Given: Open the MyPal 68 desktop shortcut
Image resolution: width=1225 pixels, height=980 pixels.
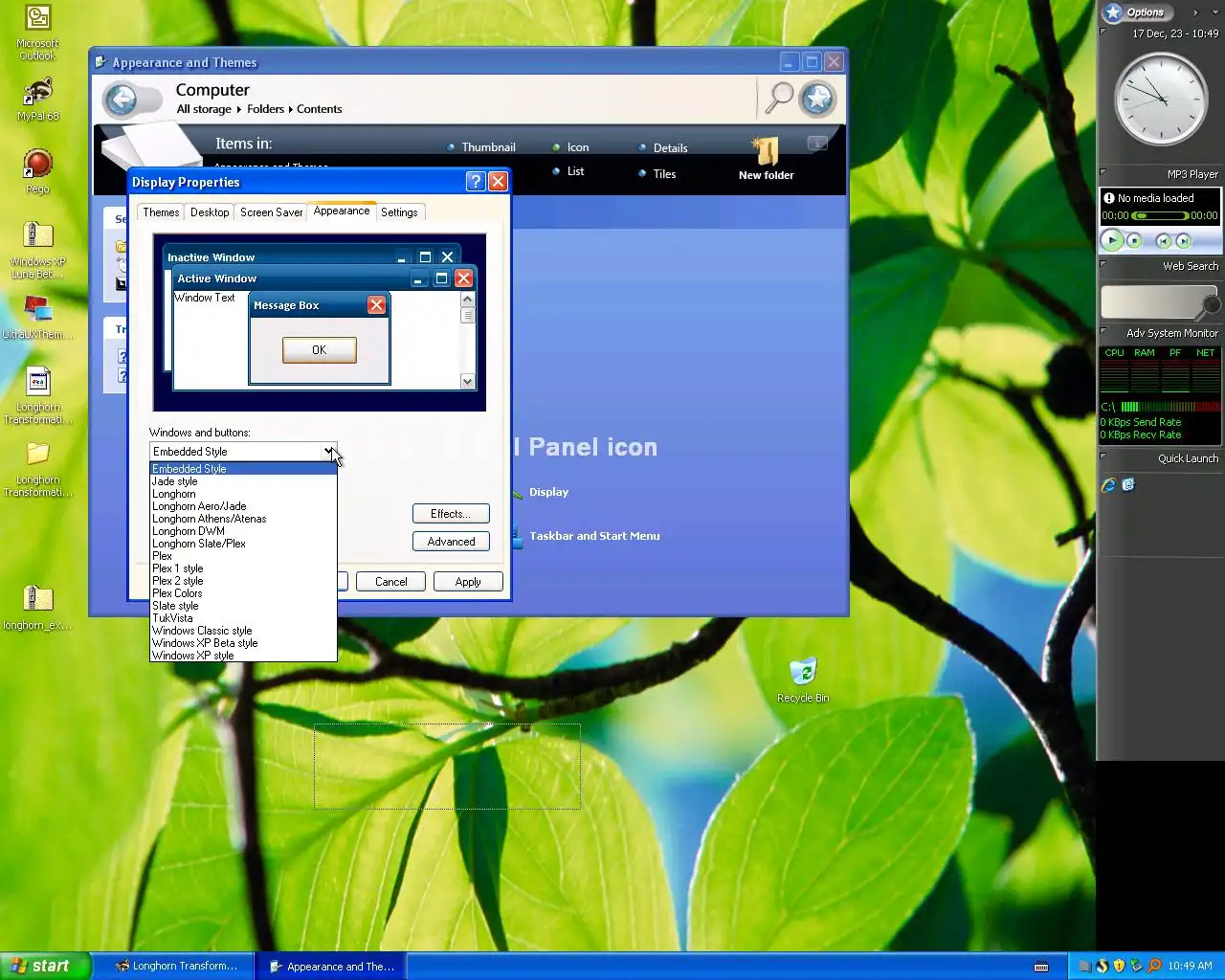Looking at the screenshot, I should [x=37, y=93].
